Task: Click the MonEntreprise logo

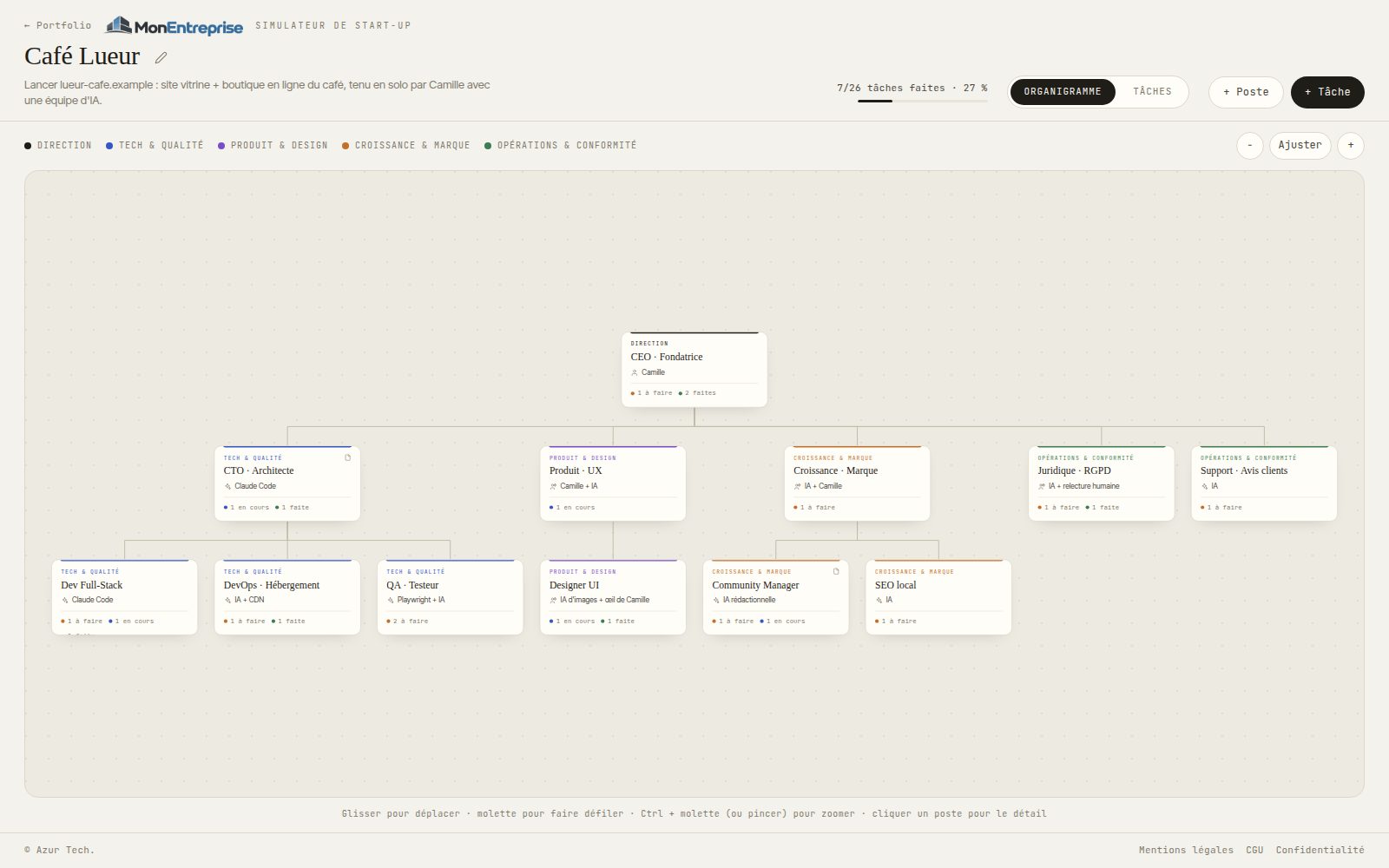Action: tap(174, 26)
